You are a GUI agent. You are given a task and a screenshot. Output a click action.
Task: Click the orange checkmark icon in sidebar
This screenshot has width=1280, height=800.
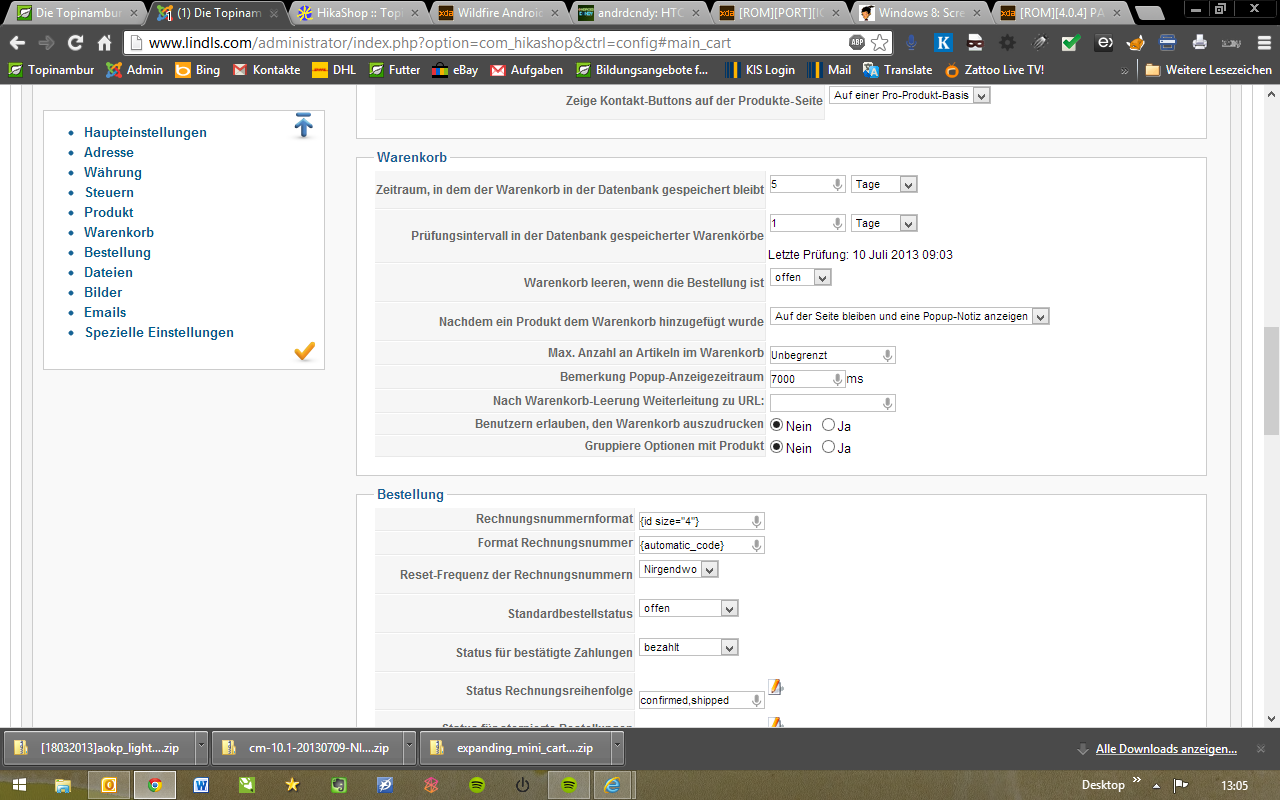[305, 351]
